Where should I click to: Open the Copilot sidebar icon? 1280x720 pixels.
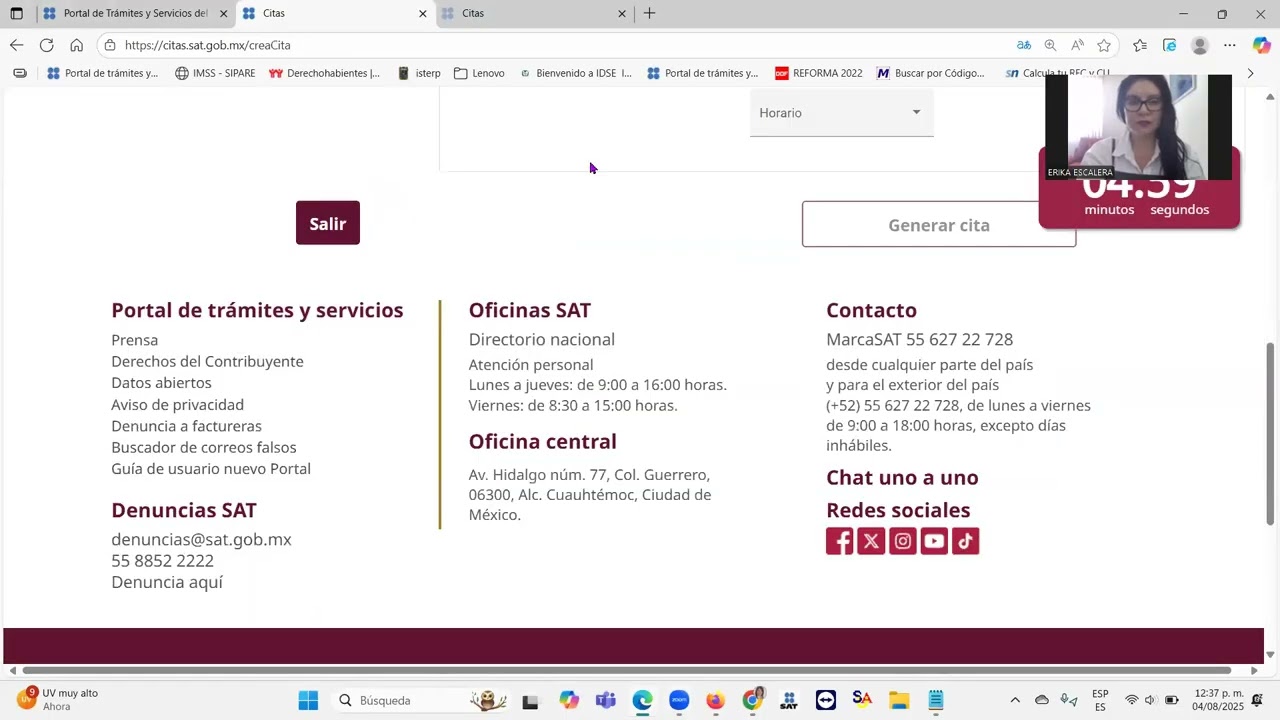tap(1262, 45)
